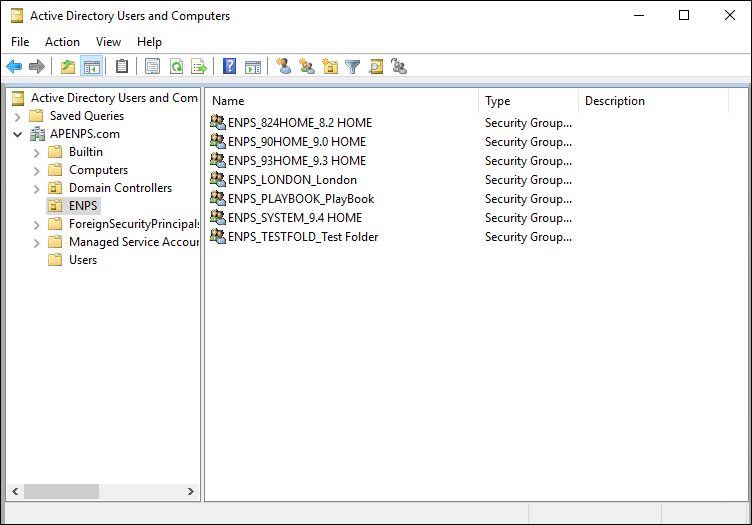Collapse the APENPS.com domain node

pyautogui.click(x=18, y=134)
